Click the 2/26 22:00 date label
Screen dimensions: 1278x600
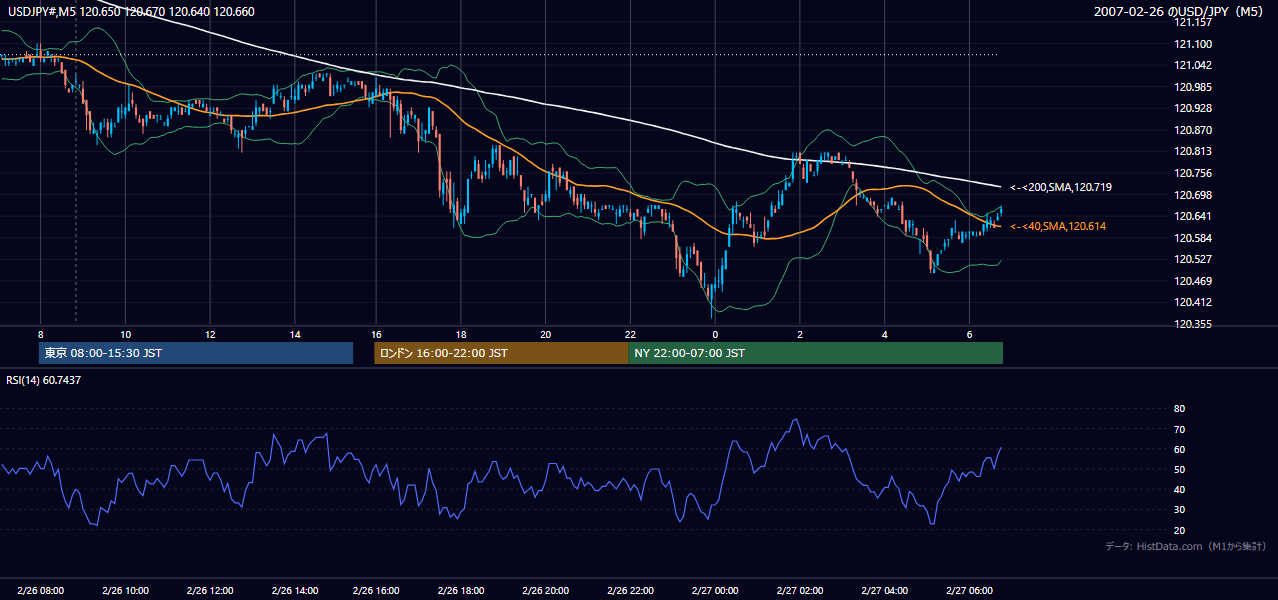tap(629, 591)
